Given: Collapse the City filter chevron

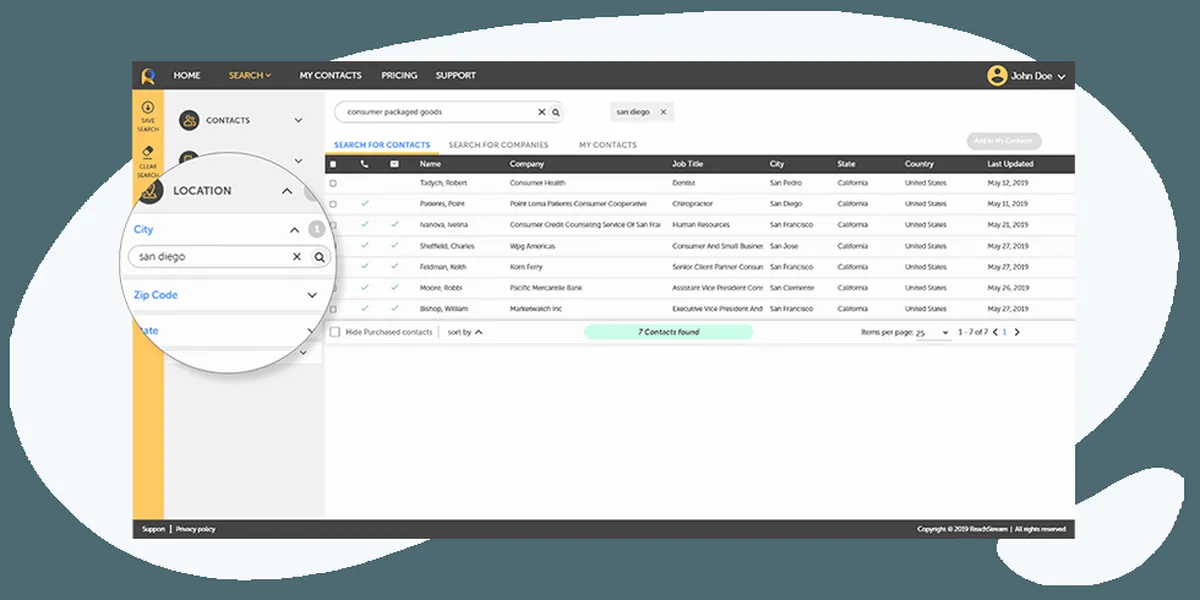Looking at the screenshot, I should [294, 230].
